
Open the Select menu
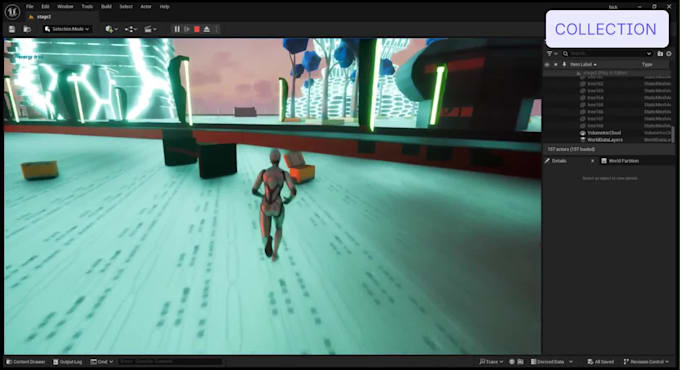pyautogui.click(x=126, y=7)
